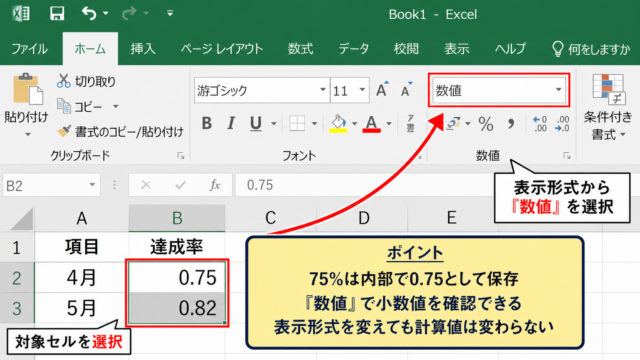Switch to the 挿入 tab

tap(143, 49)
